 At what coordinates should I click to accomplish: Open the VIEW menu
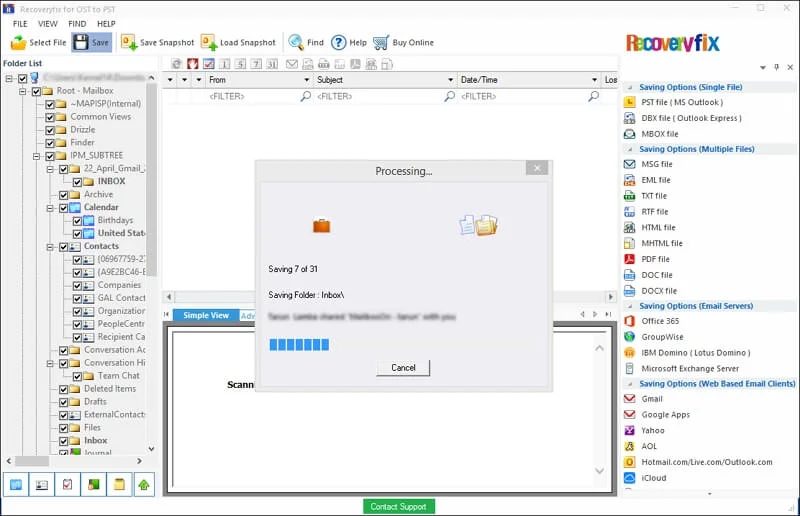click(47, 24)
